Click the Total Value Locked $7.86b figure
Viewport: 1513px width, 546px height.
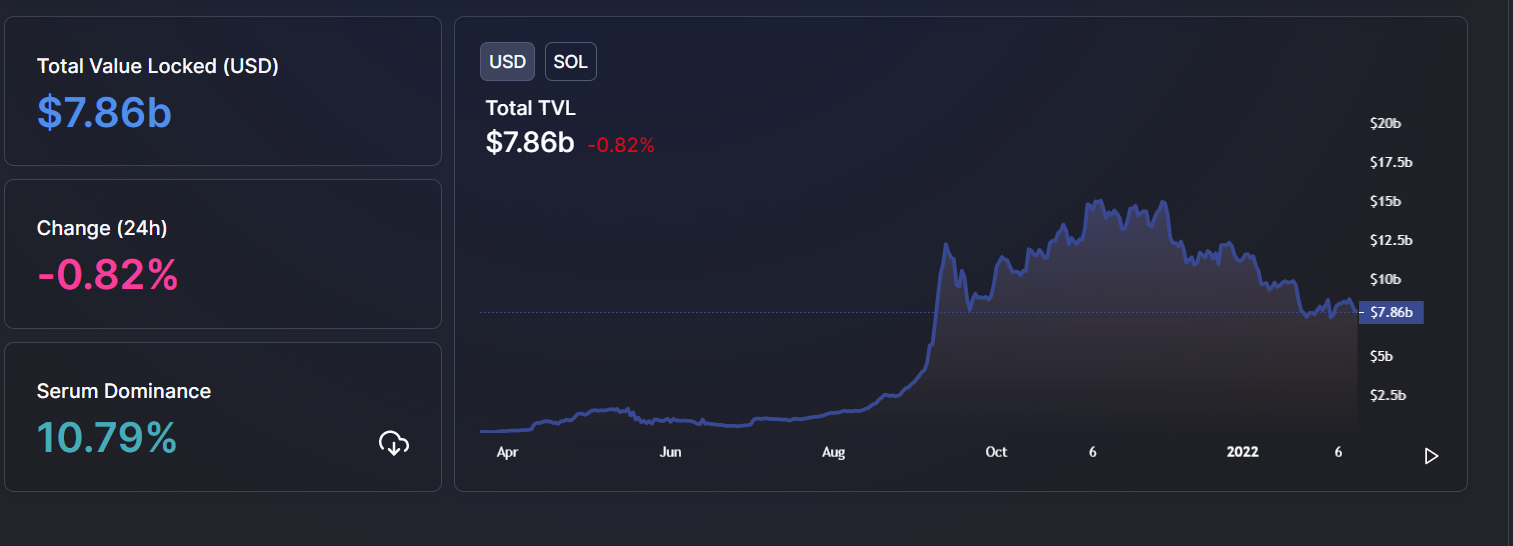click(104, 112)
